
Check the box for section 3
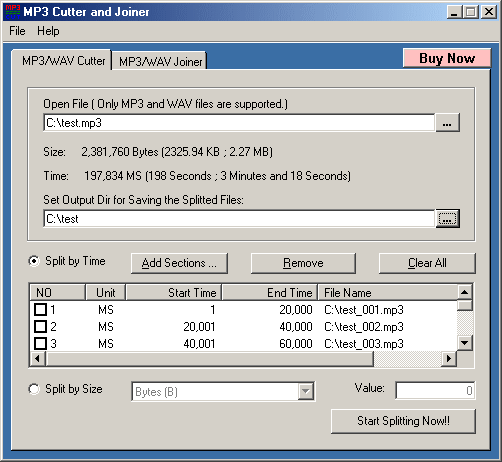[41, 343]
